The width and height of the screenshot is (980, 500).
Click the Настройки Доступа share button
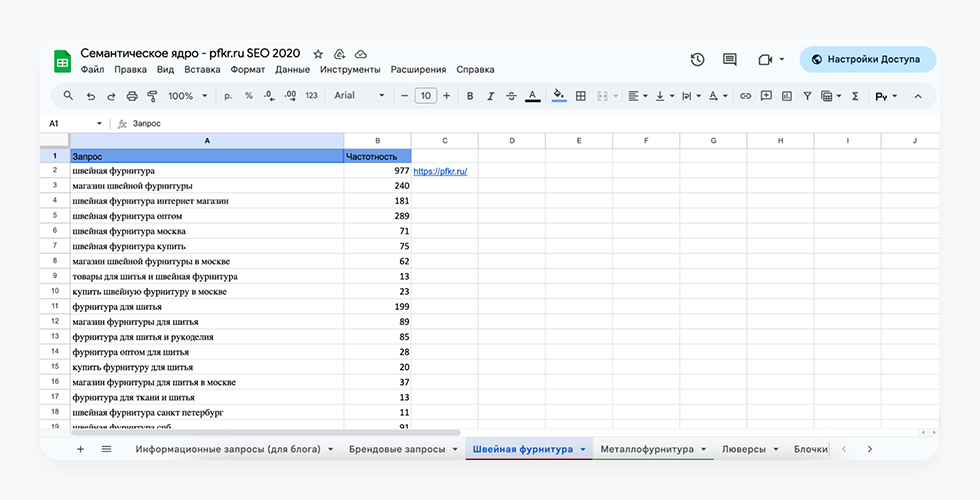tap(866, 59)
